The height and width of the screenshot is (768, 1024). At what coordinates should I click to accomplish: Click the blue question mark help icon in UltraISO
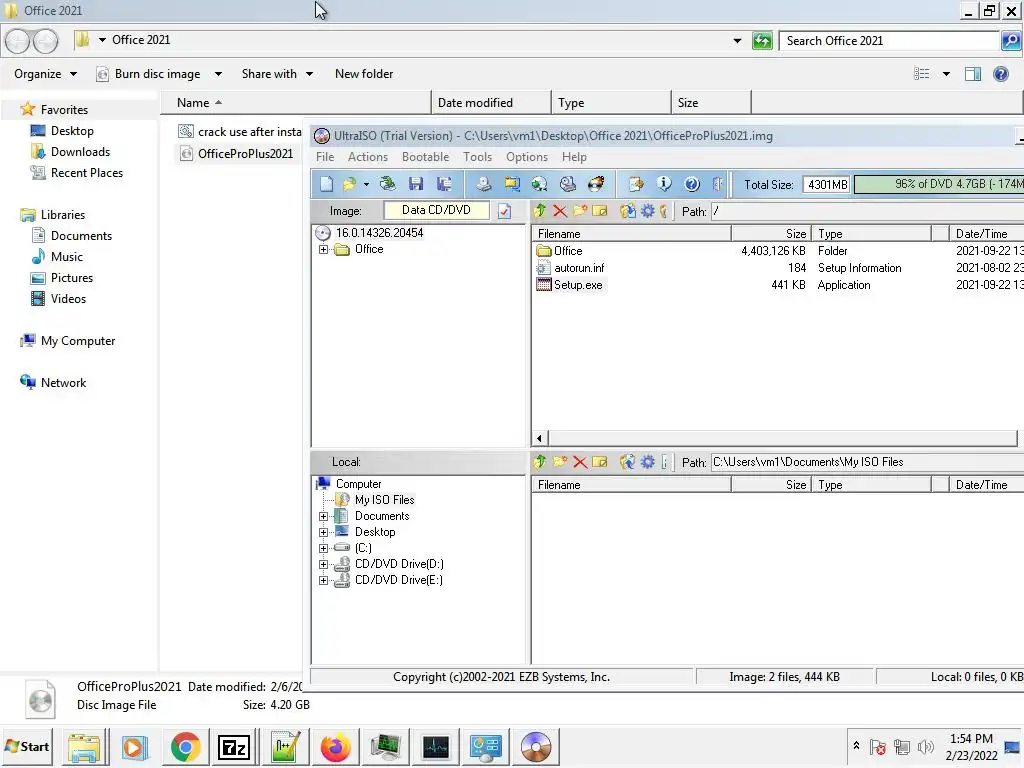pos(692,184)
